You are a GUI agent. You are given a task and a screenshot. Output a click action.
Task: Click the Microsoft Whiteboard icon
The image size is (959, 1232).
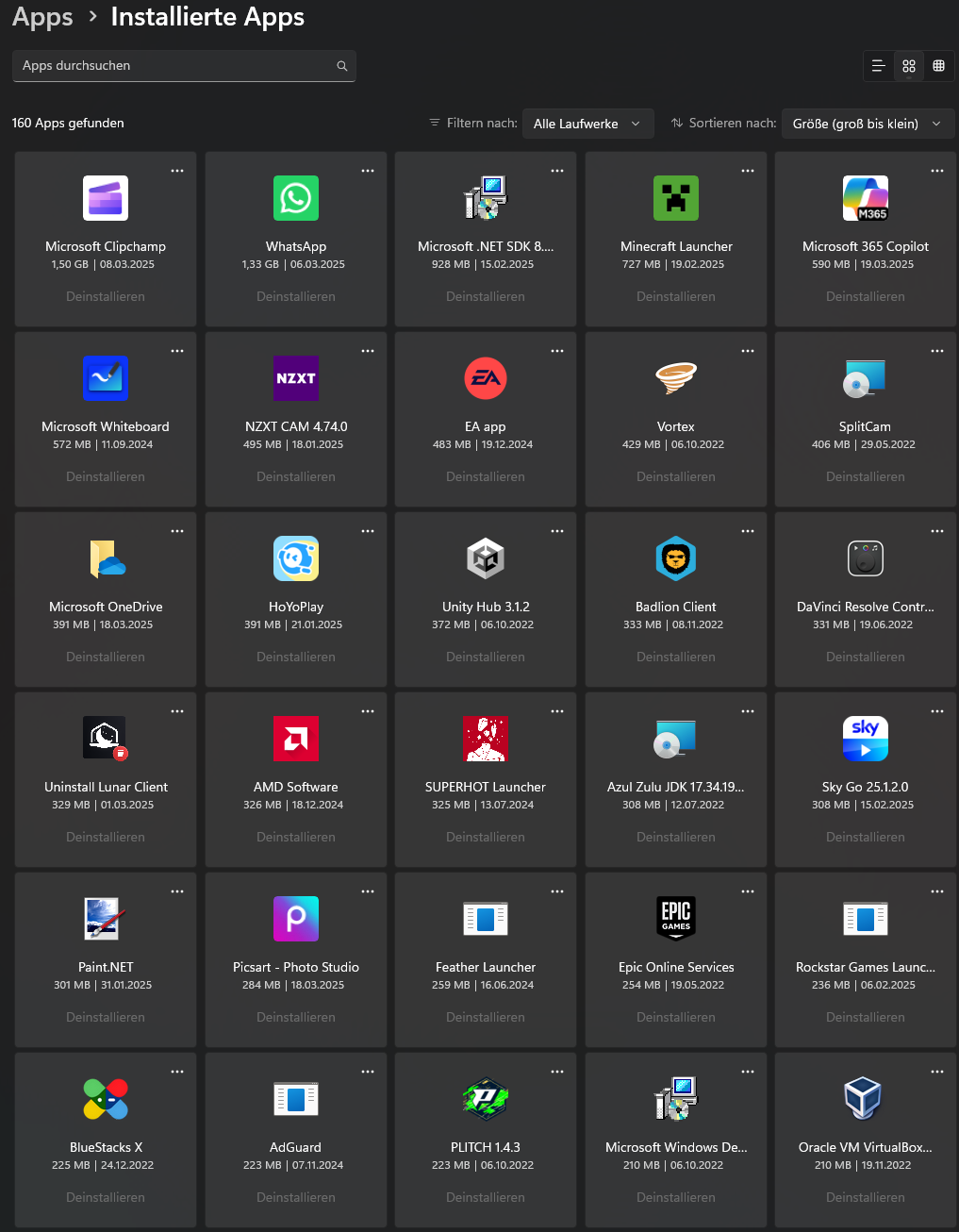[106, 378]
